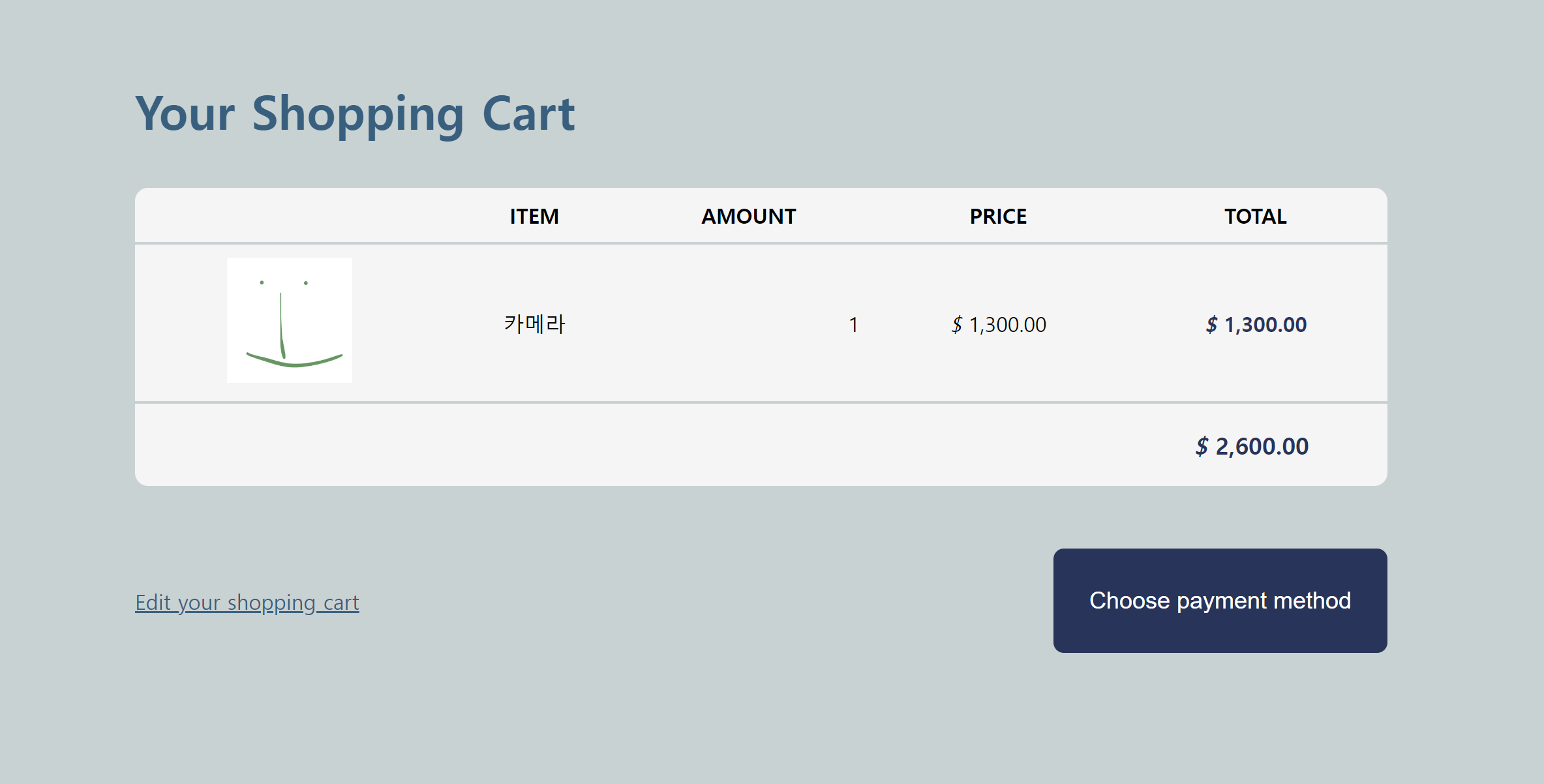Click the ITEM column header

(x=534, y=217)
